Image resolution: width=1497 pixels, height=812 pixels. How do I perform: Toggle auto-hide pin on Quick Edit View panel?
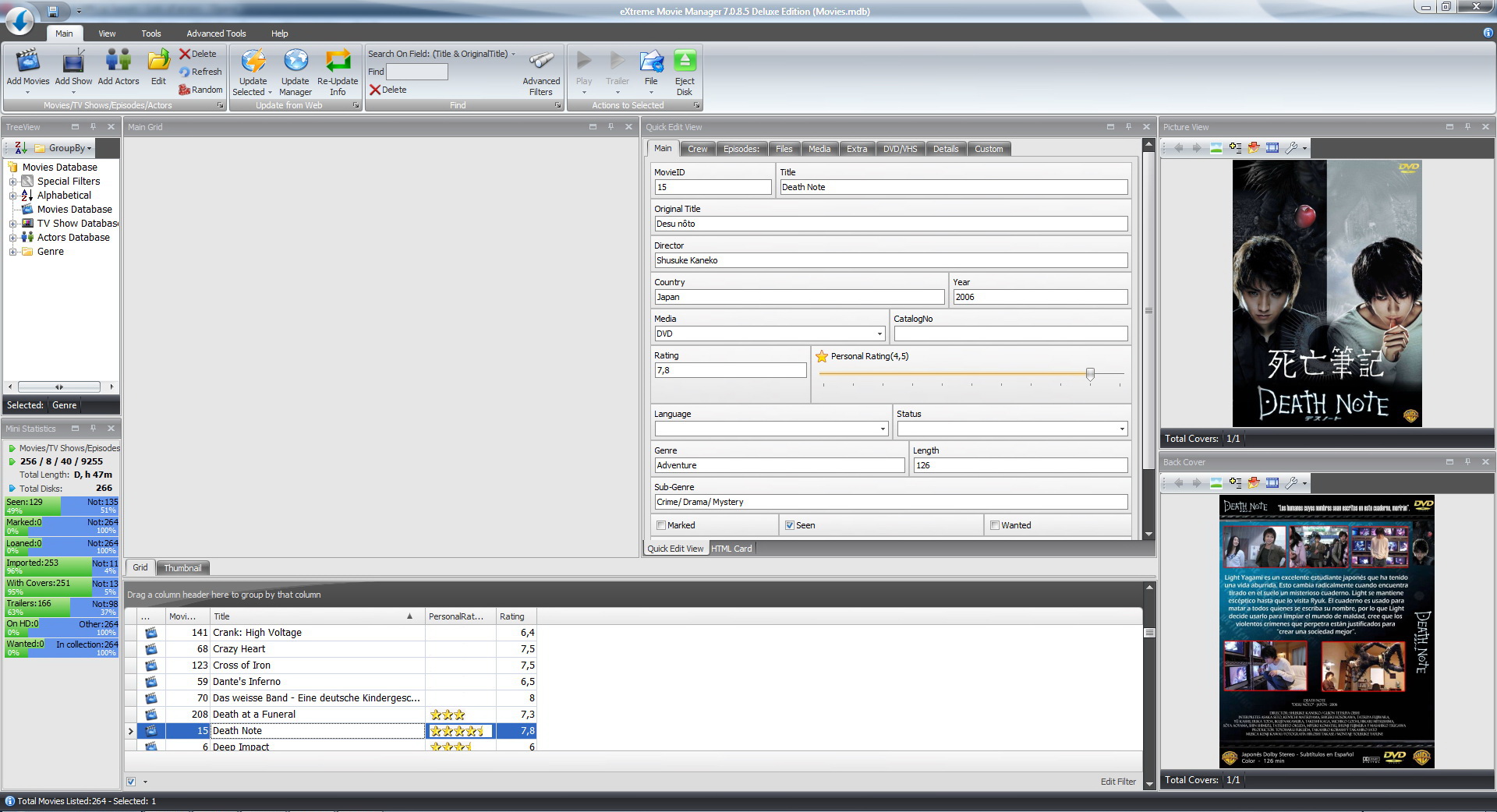tap(1128, 126)
